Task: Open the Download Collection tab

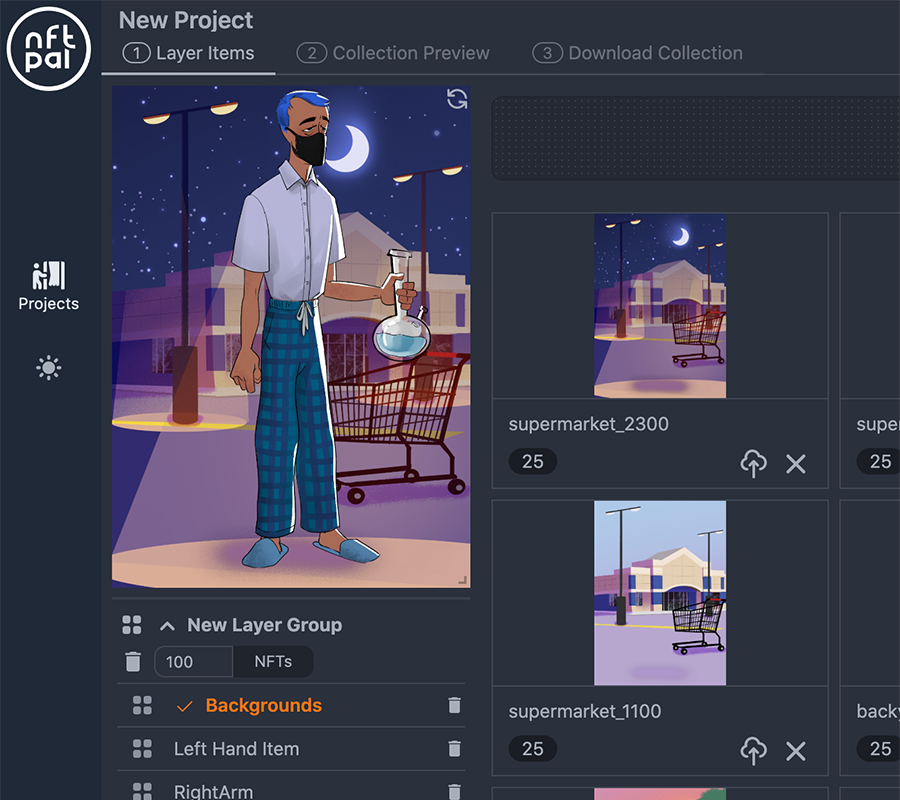Action: tap(637, 53)
